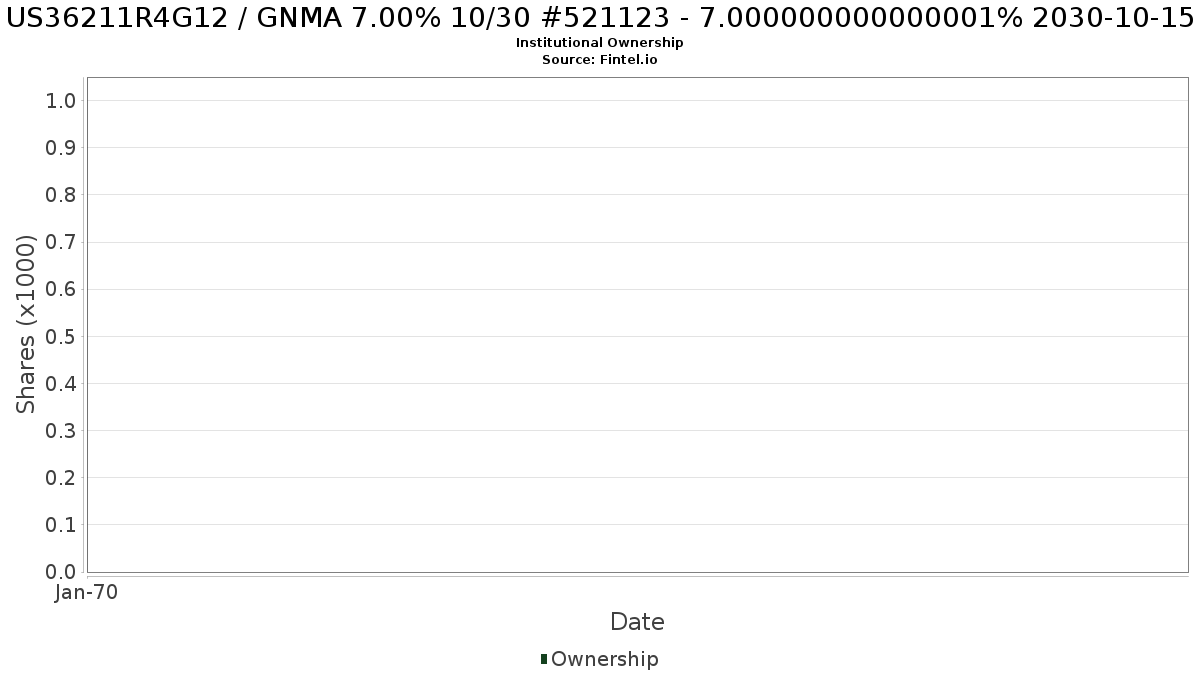This screenshot has width=1200, height=675.
Task: Click the Institutional Ownership subtitle
Action: click(x=600, y=43)
